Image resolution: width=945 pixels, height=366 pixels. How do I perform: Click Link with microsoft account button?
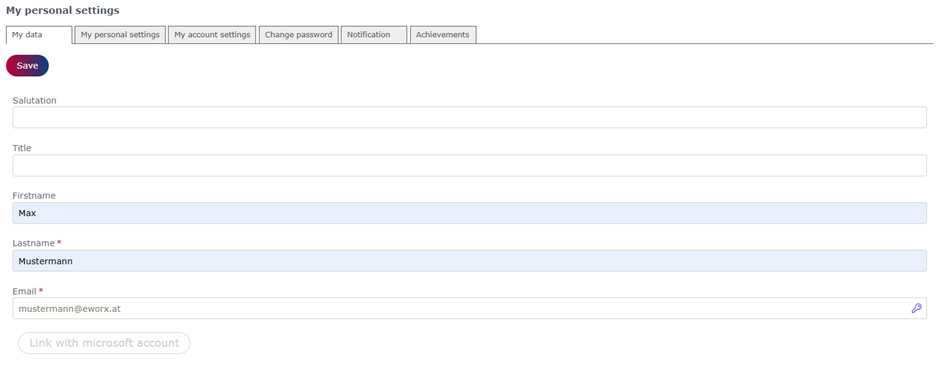[104, 343]
